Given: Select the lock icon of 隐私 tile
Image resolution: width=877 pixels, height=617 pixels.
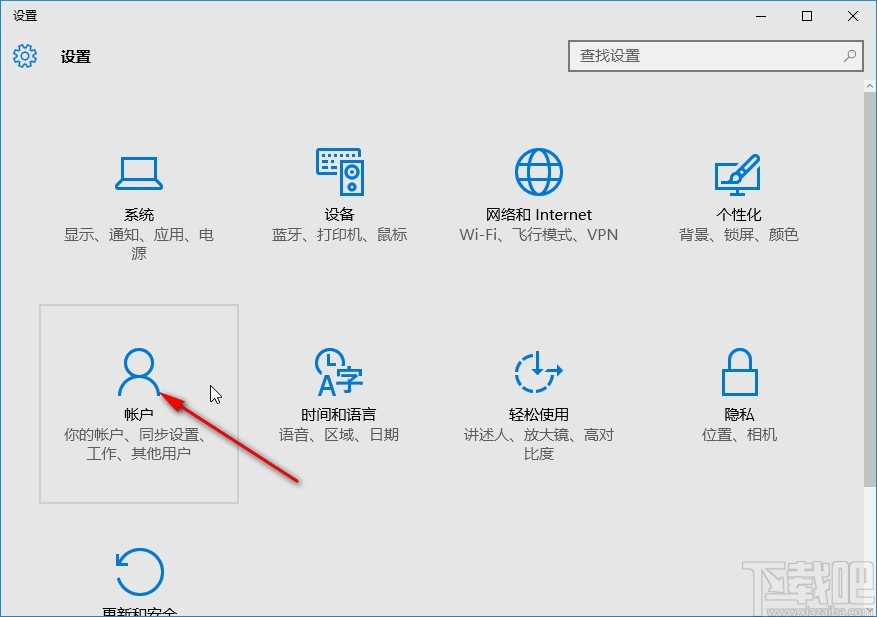Looking at the screenshot, I should click(739, 370).
